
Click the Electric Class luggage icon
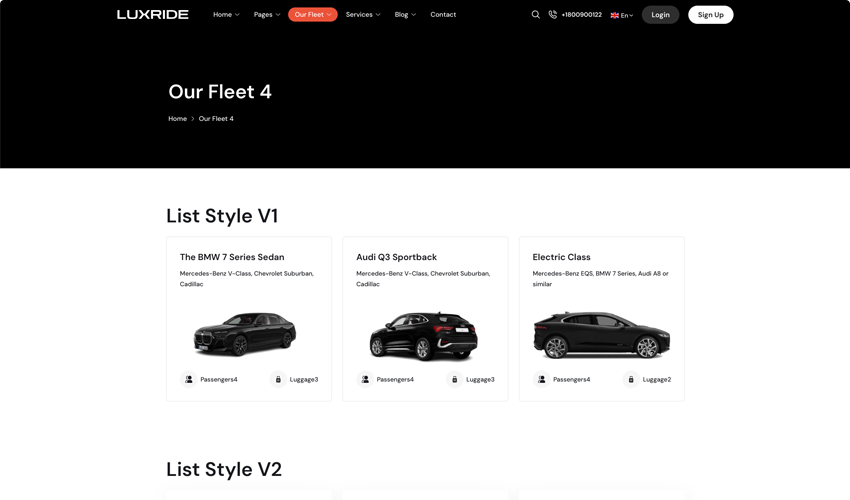pos(631,380)
